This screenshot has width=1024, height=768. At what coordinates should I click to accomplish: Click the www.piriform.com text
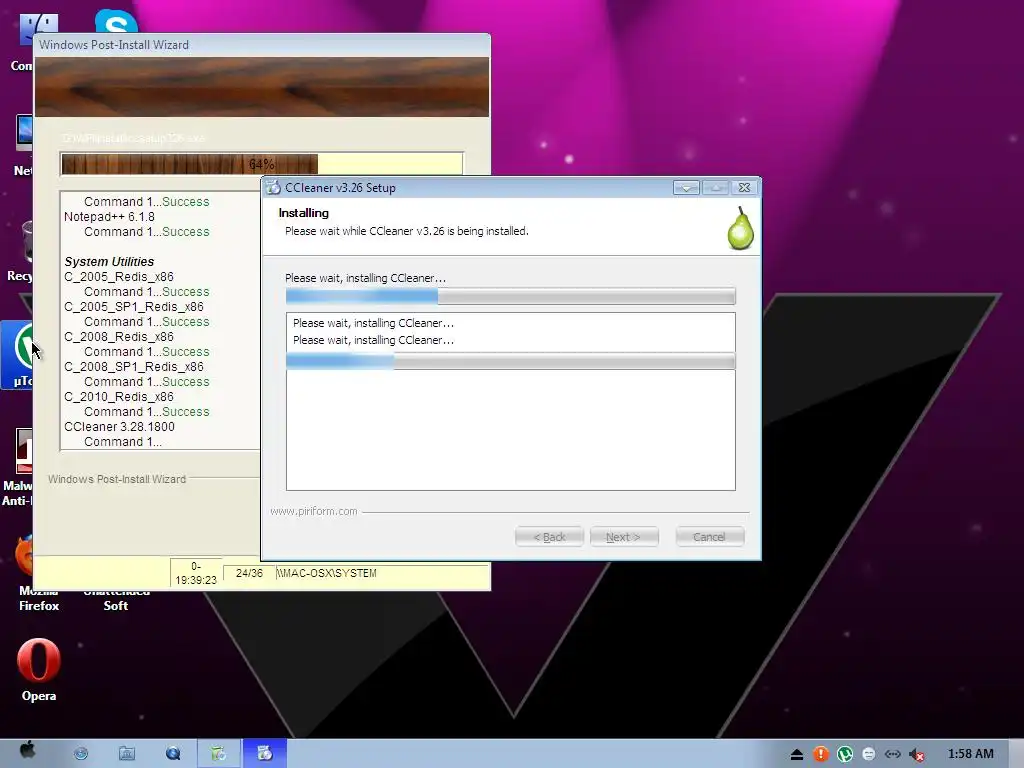pyautogui.click(x=313, y=511)
